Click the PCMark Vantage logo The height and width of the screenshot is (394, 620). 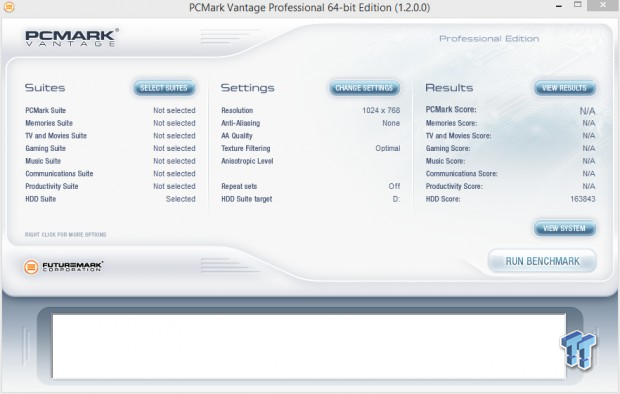pos(71,38)
